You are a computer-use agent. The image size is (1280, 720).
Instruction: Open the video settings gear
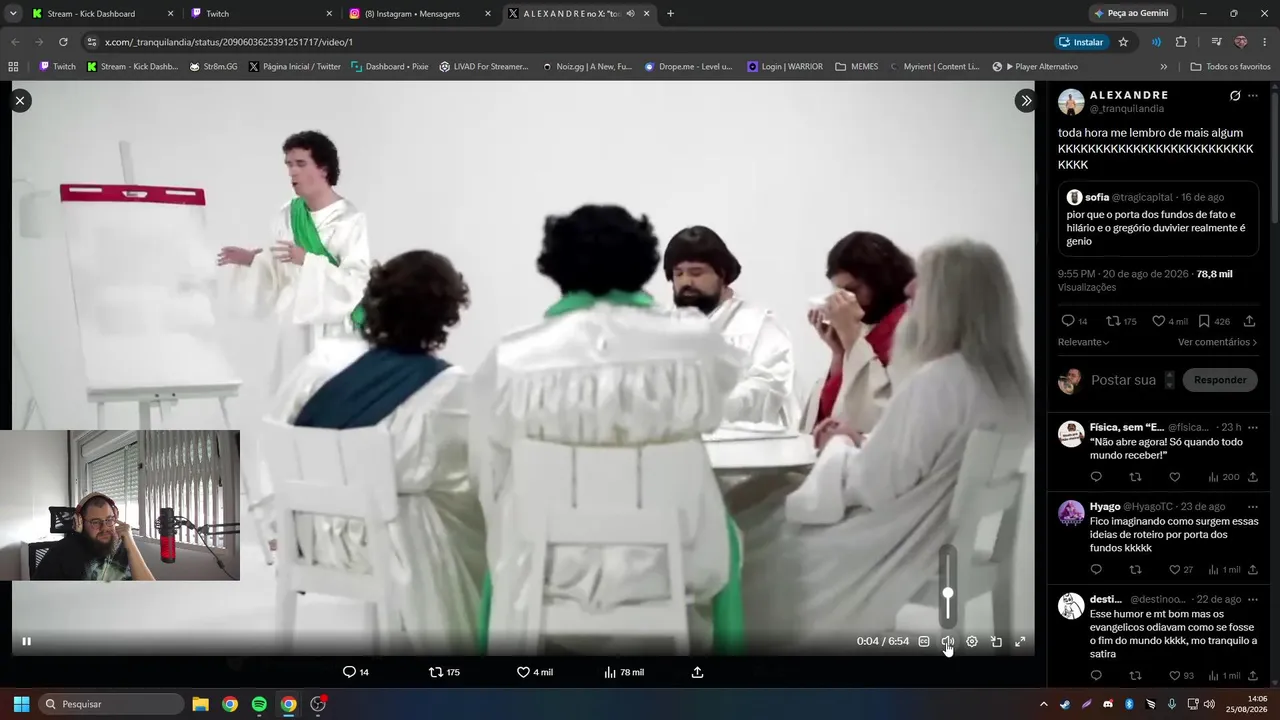point(972,641)
